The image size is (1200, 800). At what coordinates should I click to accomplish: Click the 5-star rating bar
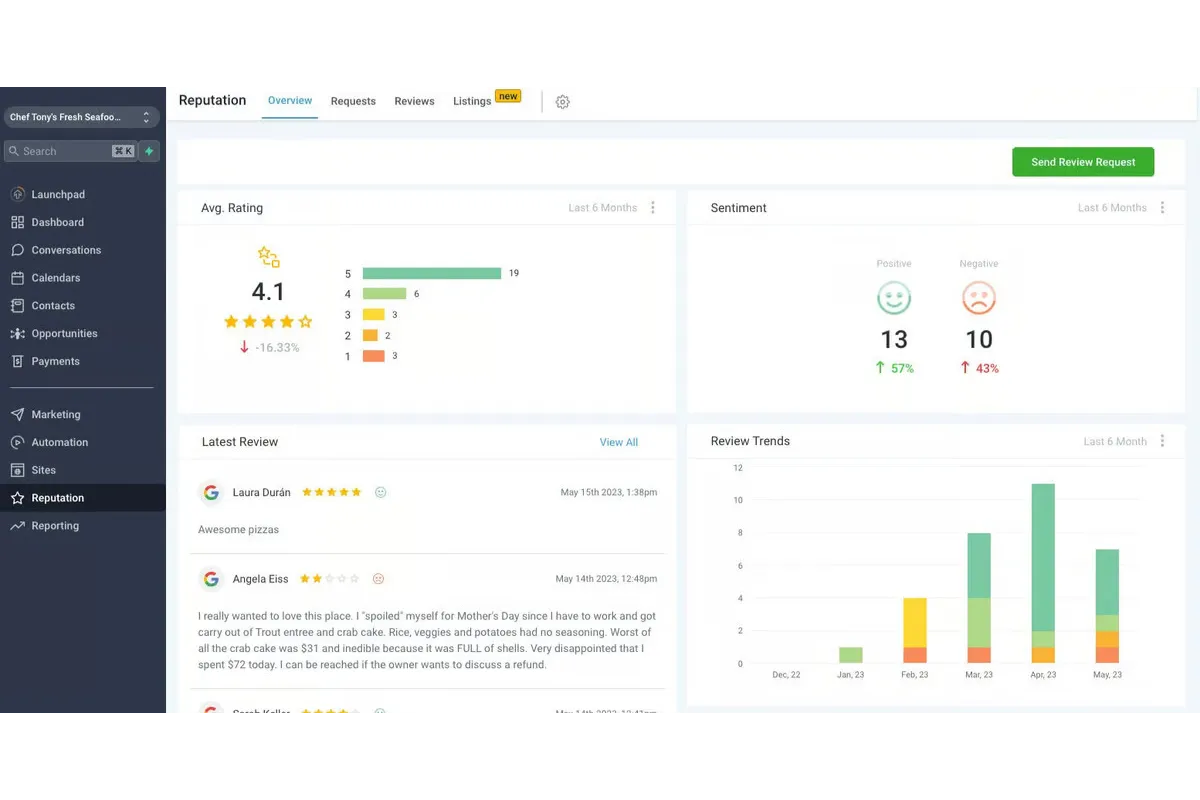(x=432, y=273)
